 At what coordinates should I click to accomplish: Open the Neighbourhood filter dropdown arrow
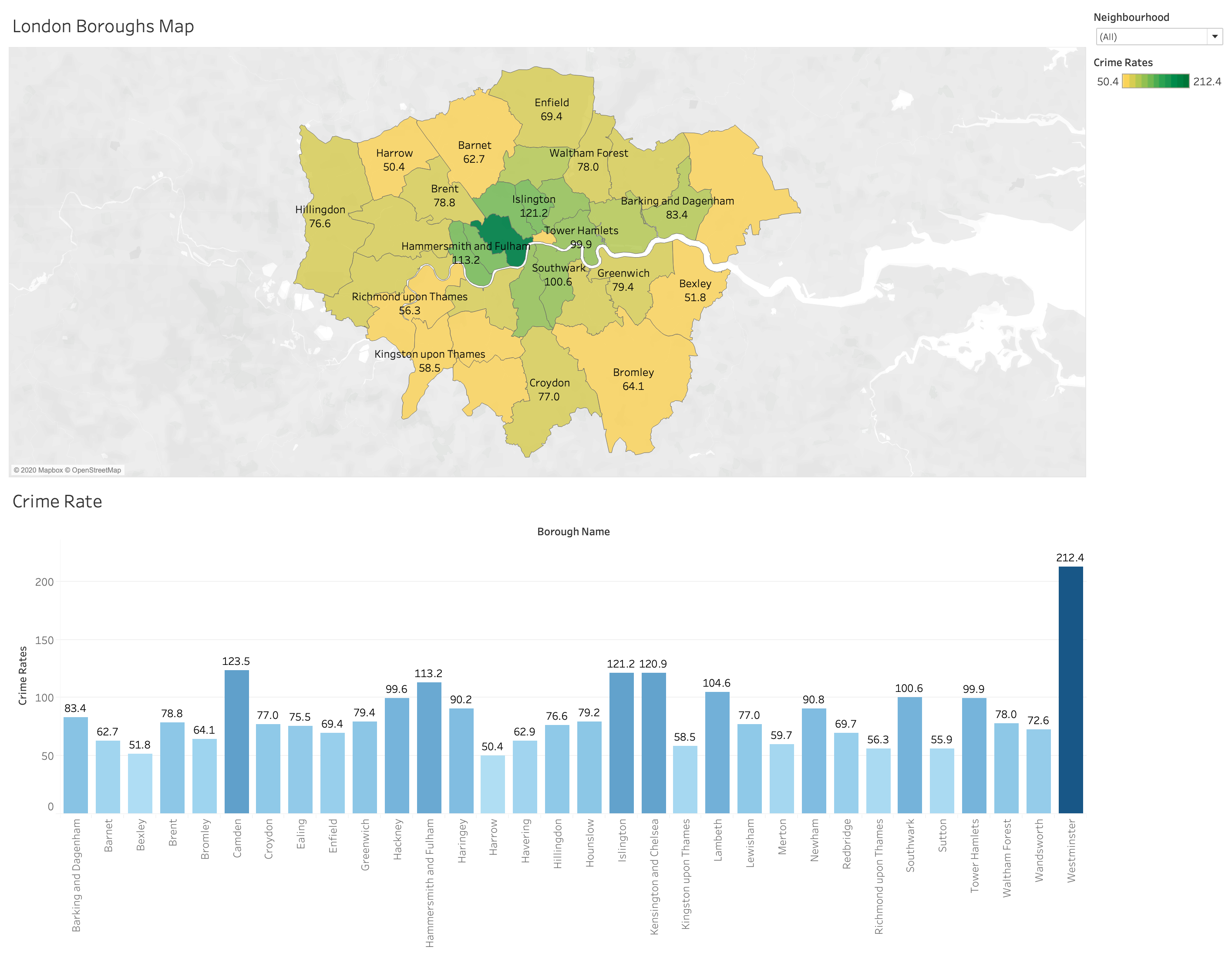coord(1215,37)
